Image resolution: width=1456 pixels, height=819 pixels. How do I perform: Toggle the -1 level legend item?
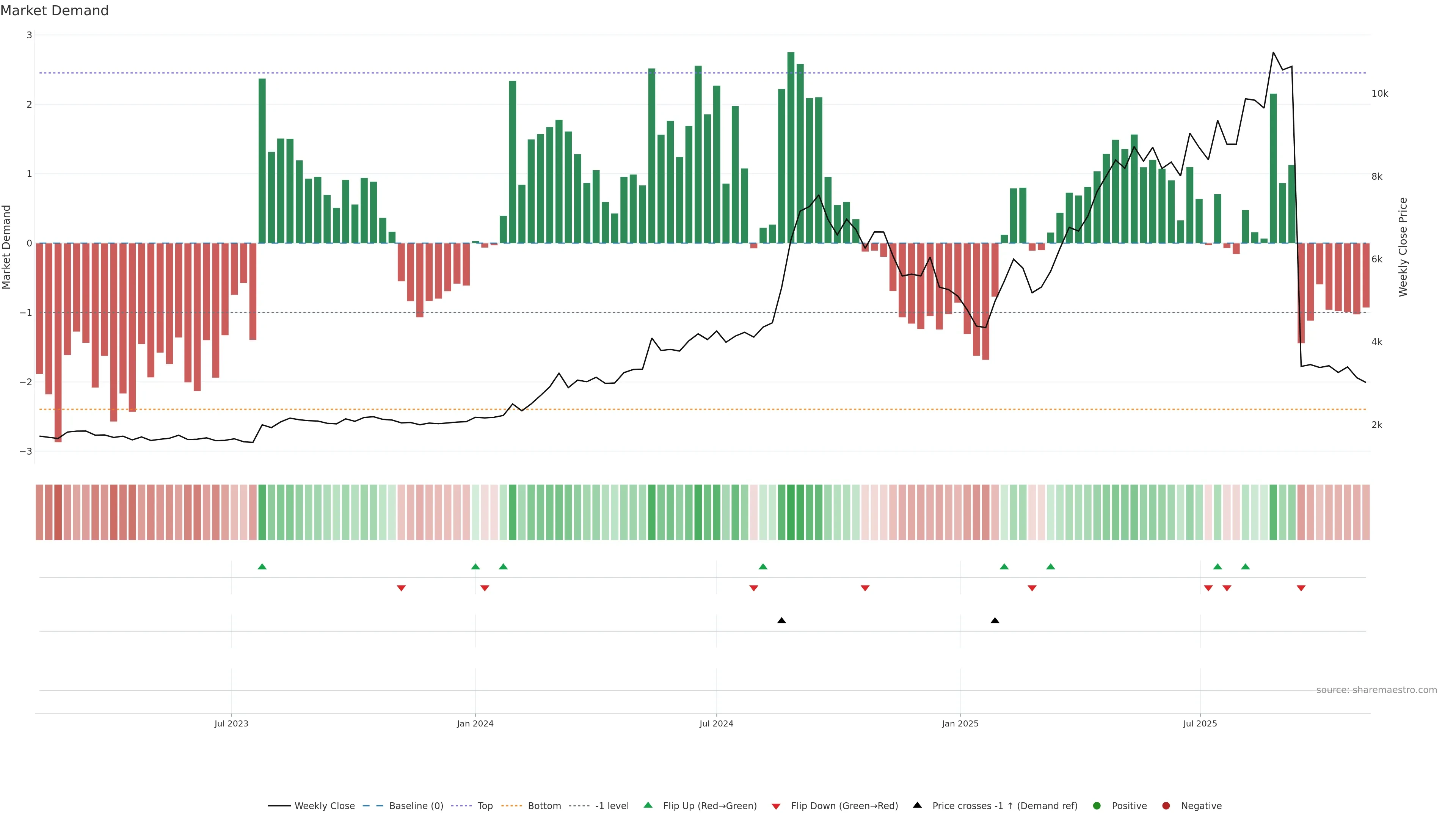612,806
